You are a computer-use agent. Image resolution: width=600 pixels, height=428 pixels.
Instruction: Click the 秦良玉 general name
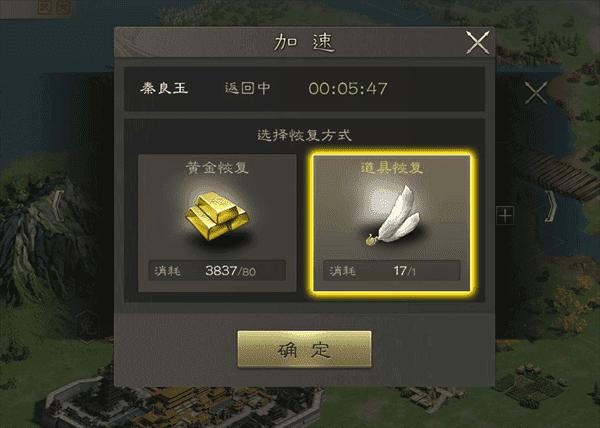pyautogui.click(x=164, y=88)
